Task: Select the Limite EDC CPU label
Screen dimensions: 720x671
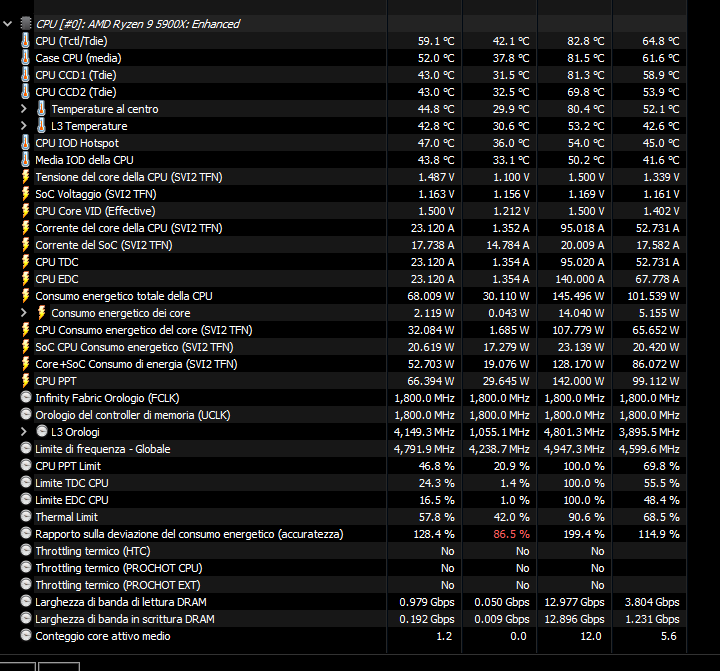Action: pyautogui.click(x=72, y=500)
